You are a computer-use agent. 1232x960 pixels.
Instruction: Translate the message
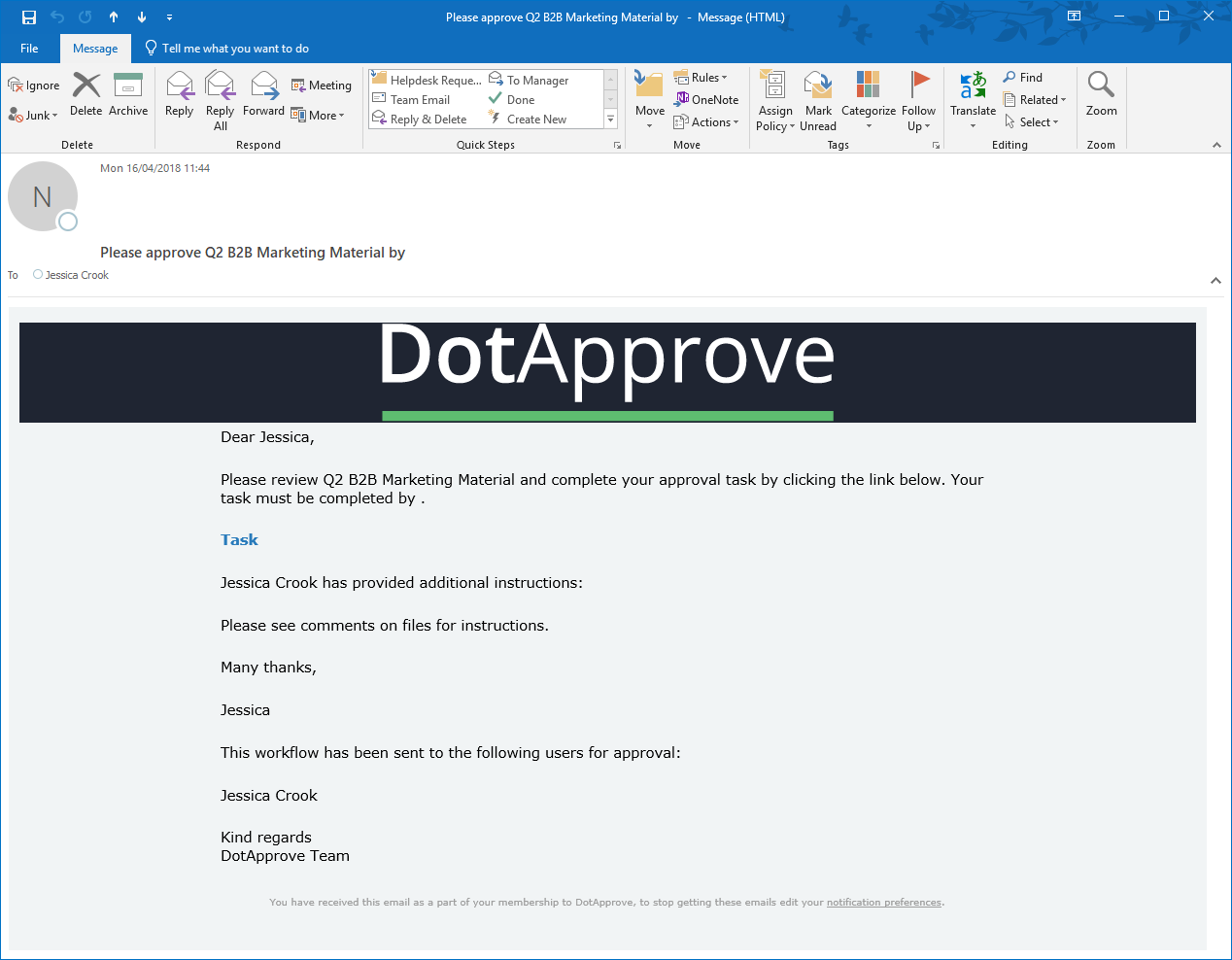click(x=973, y=100)
